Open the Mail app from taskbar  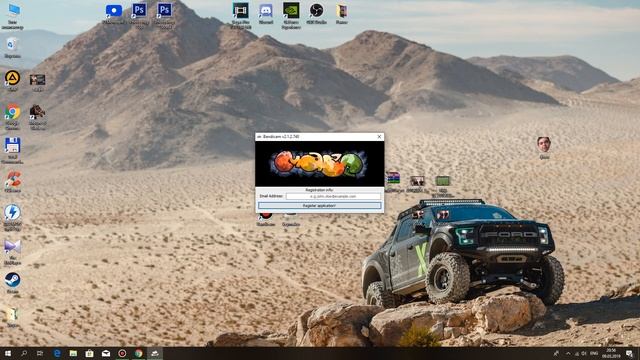pos(106,353)
